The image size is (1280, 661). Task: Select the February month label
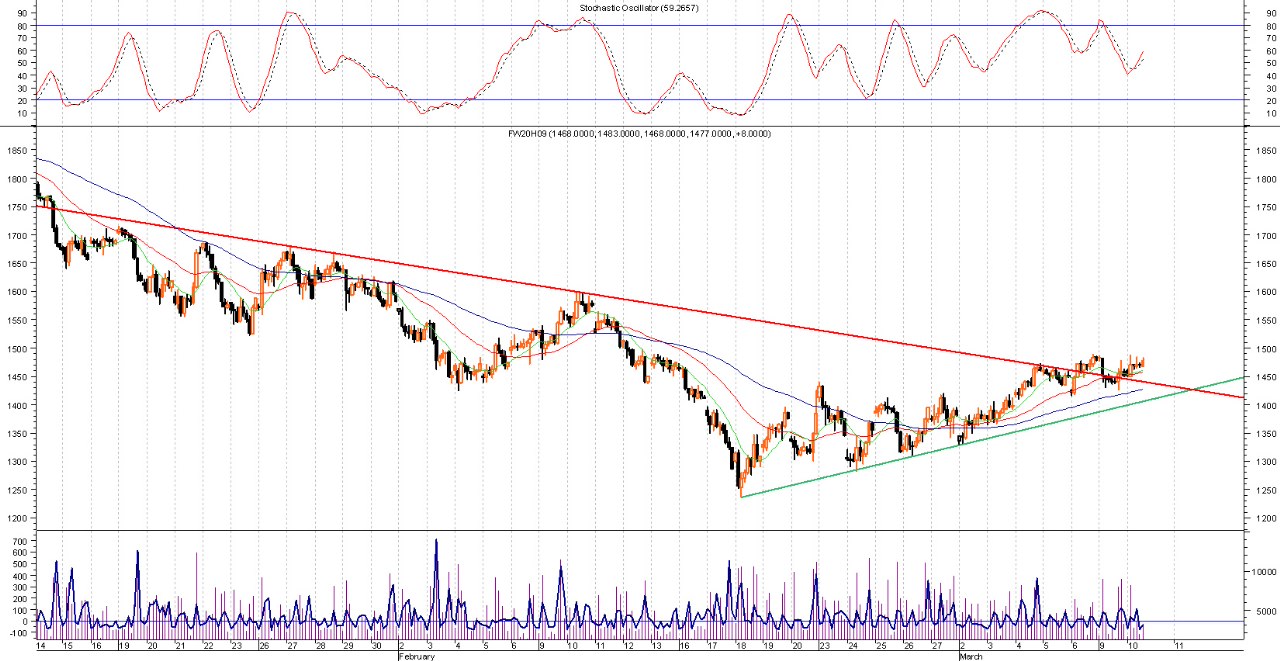pyautogui.click(x=416, y=656)
